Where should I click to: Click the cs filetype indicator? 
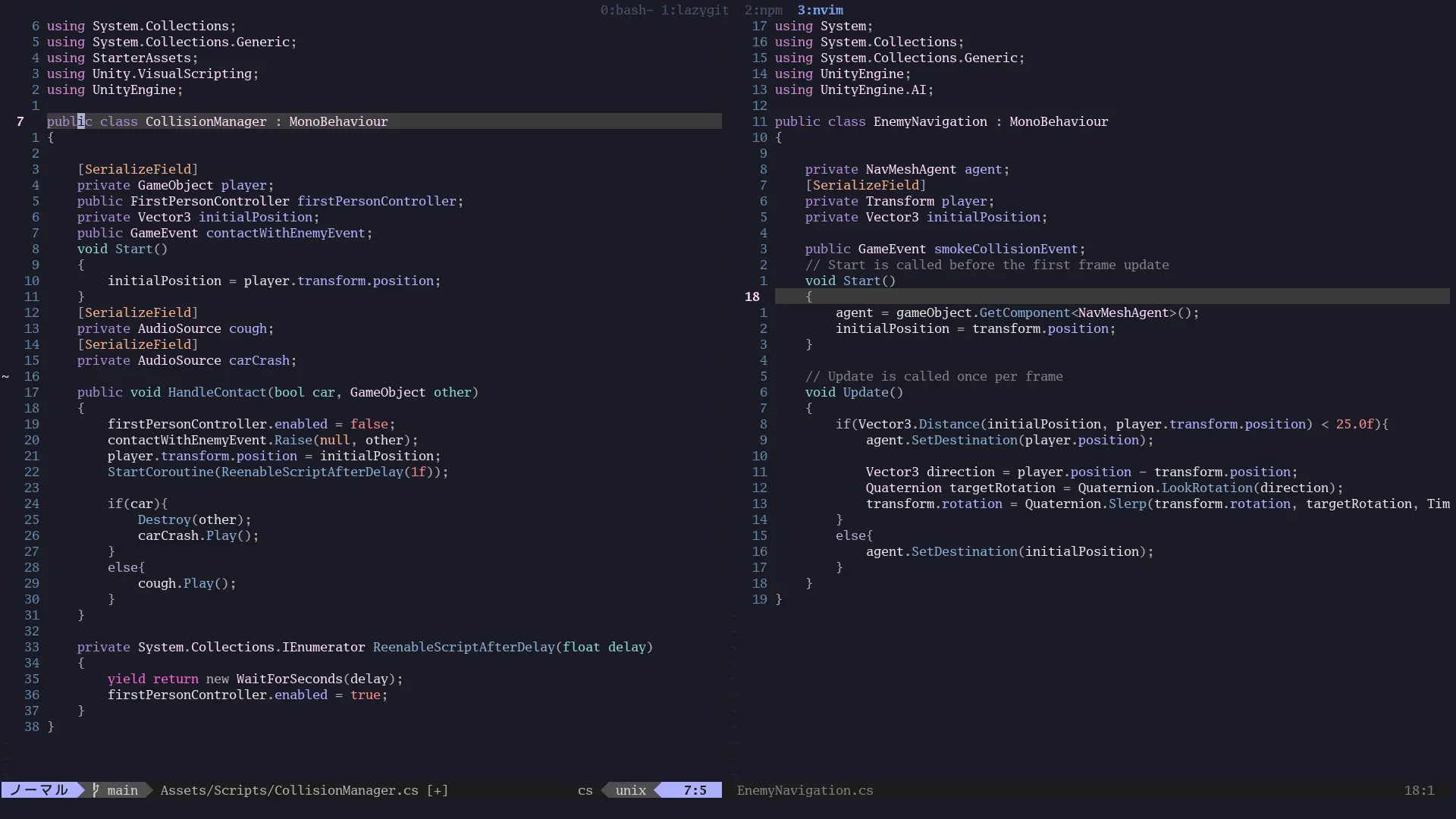pos(585,790)
